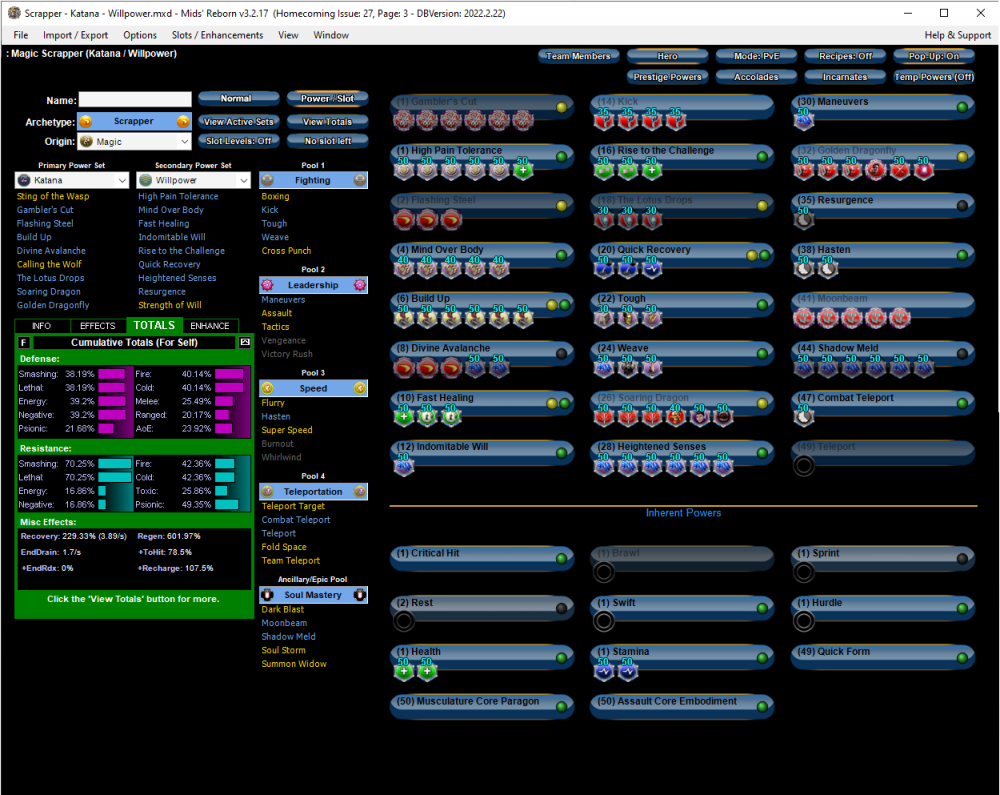Screen dimensions: 1000x795
Task: Click the empty slot icon in Brawl
Action: (604, 572)
